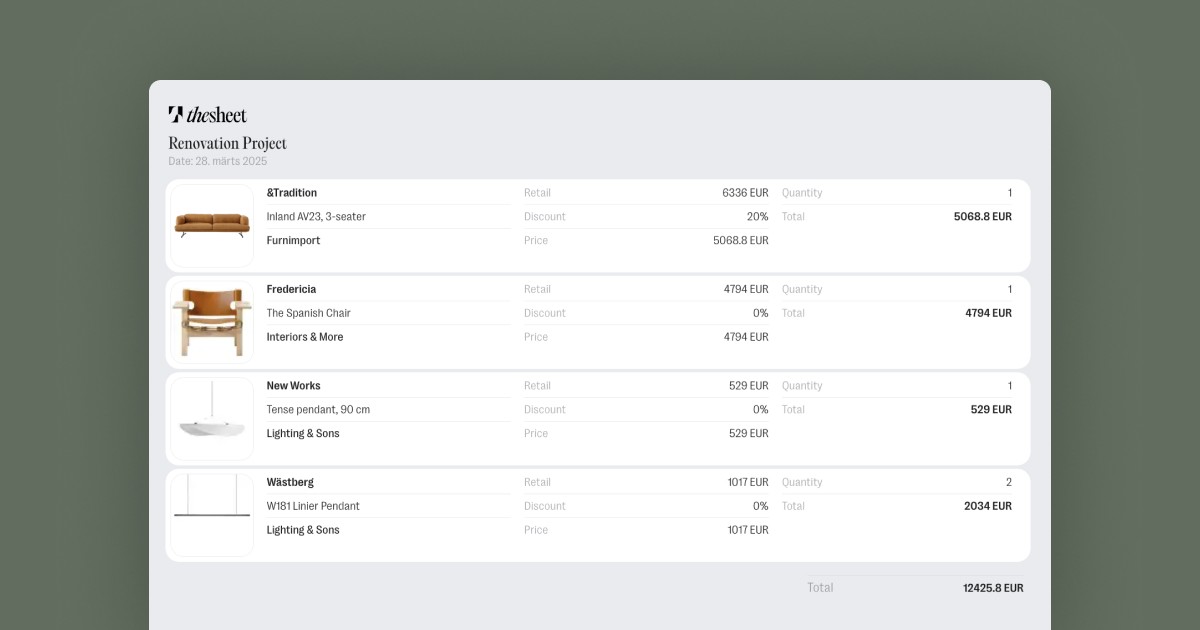Click the product name Tense pendant, 90 cm
Image resolution: width=1200 pixels, height=630 pixels.
(x=318, y=410)
